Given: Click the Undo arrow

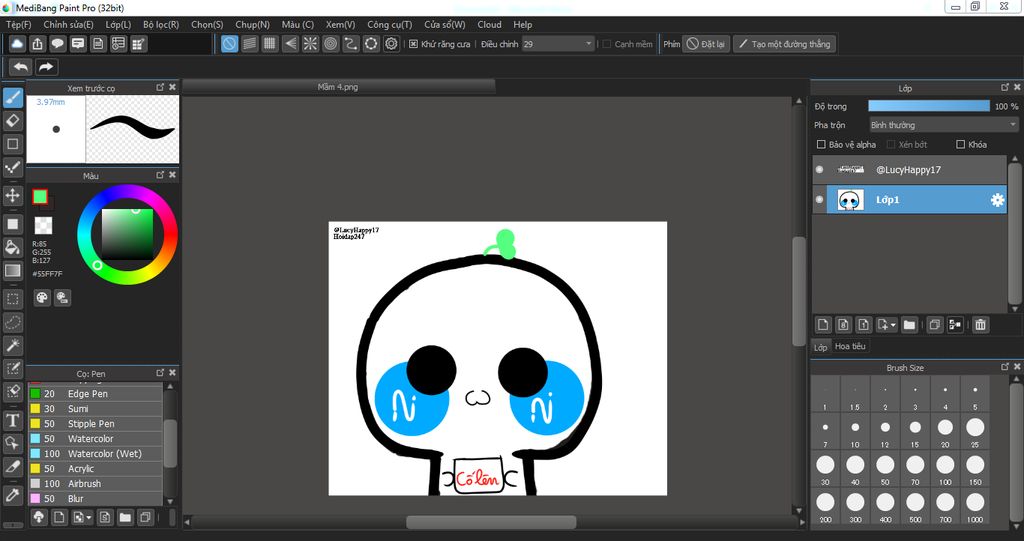Looking at the screenshot, I should point(21,67).
